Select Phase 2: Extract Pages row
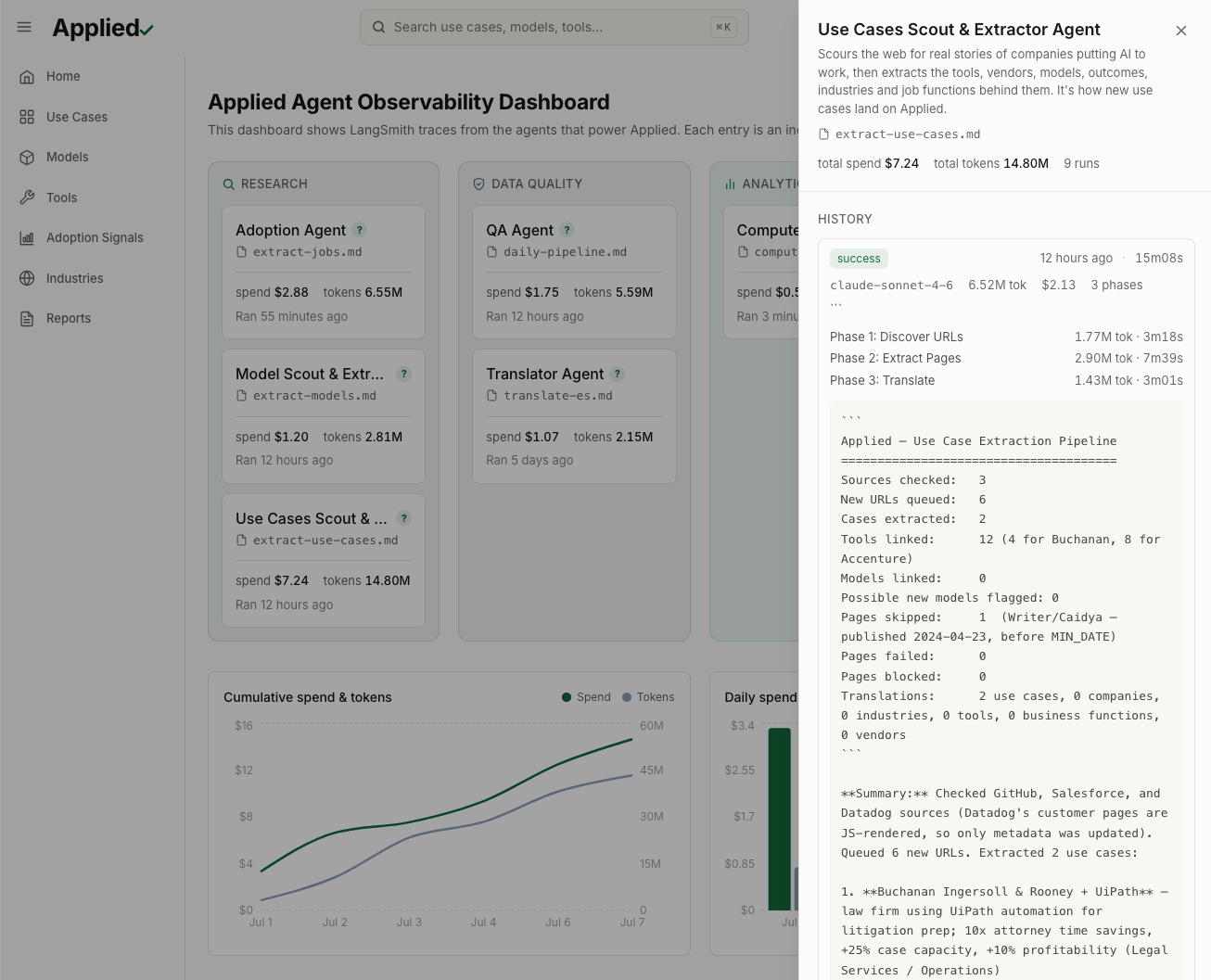Image resolution: width=1211 pixels, height=980 pixels. 1006,358
